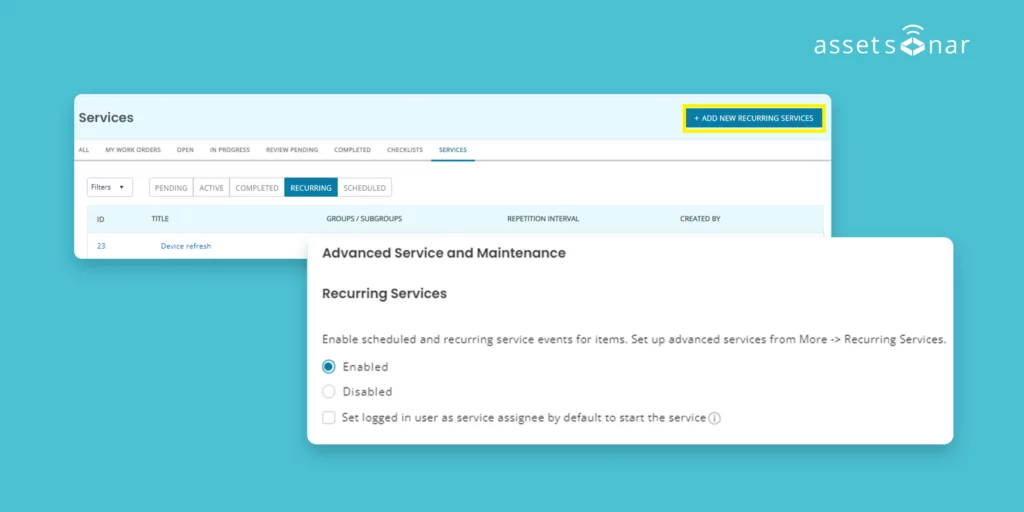Switch to In Progress tab

point(230,150)
